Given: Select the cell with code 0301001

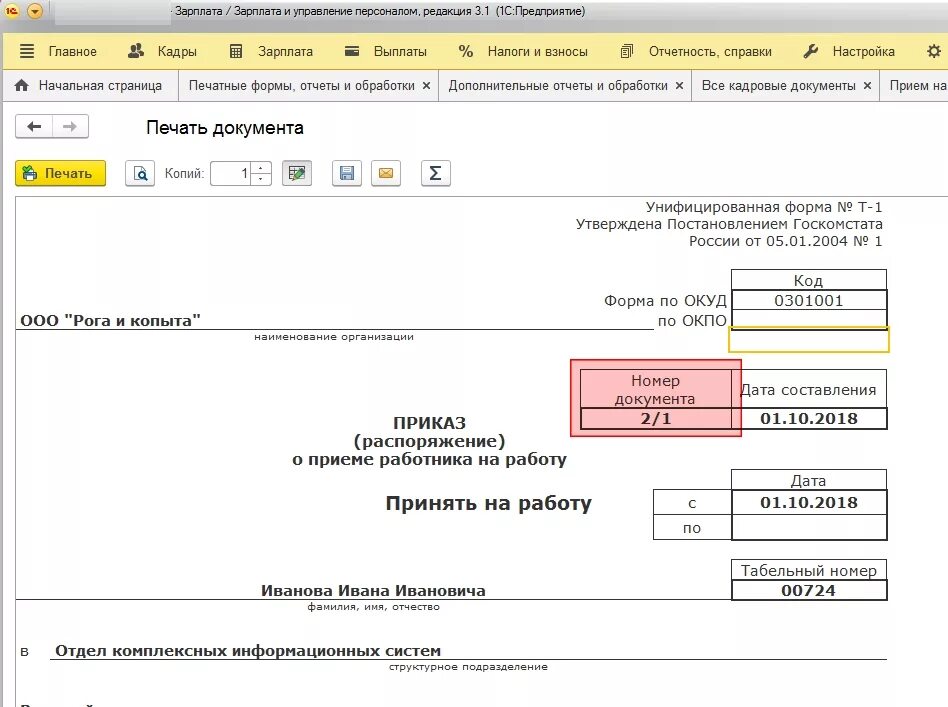Looking at the screenshot, I should pyautogui.click(x=809, y=301).
